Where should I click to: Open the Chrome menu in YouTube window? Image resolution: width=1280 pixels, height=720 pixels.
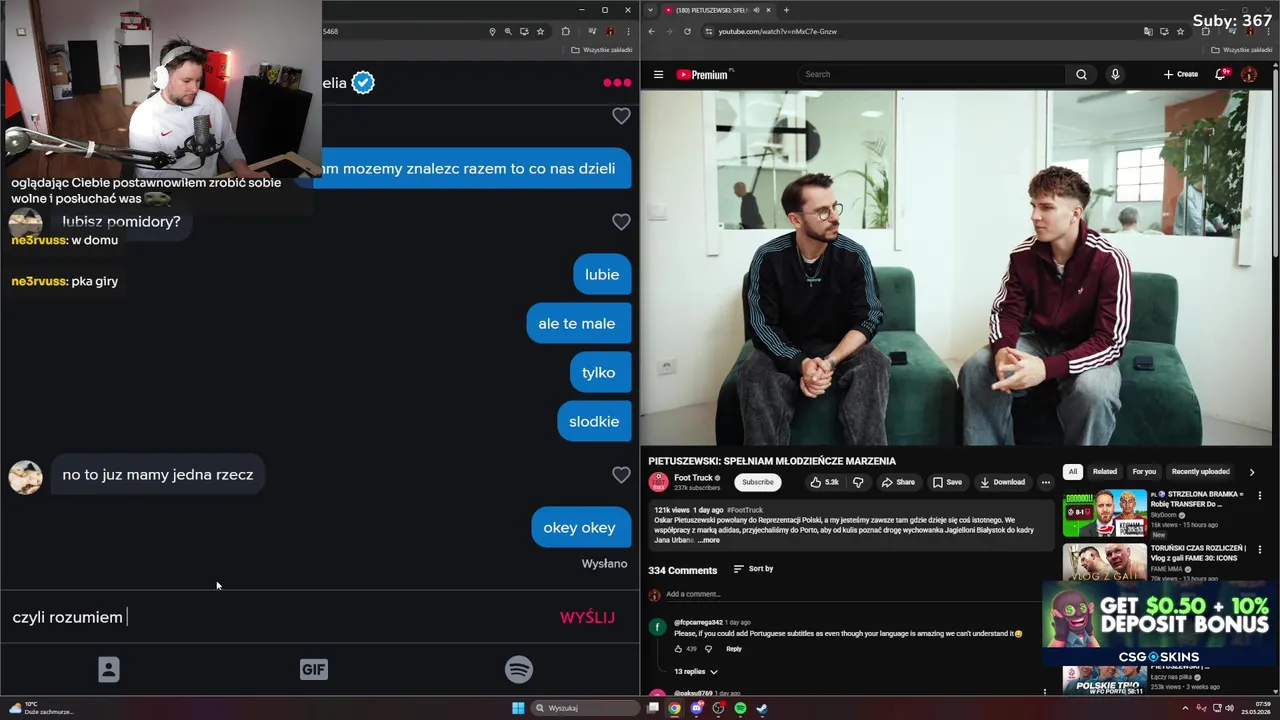pos(1270,31)
